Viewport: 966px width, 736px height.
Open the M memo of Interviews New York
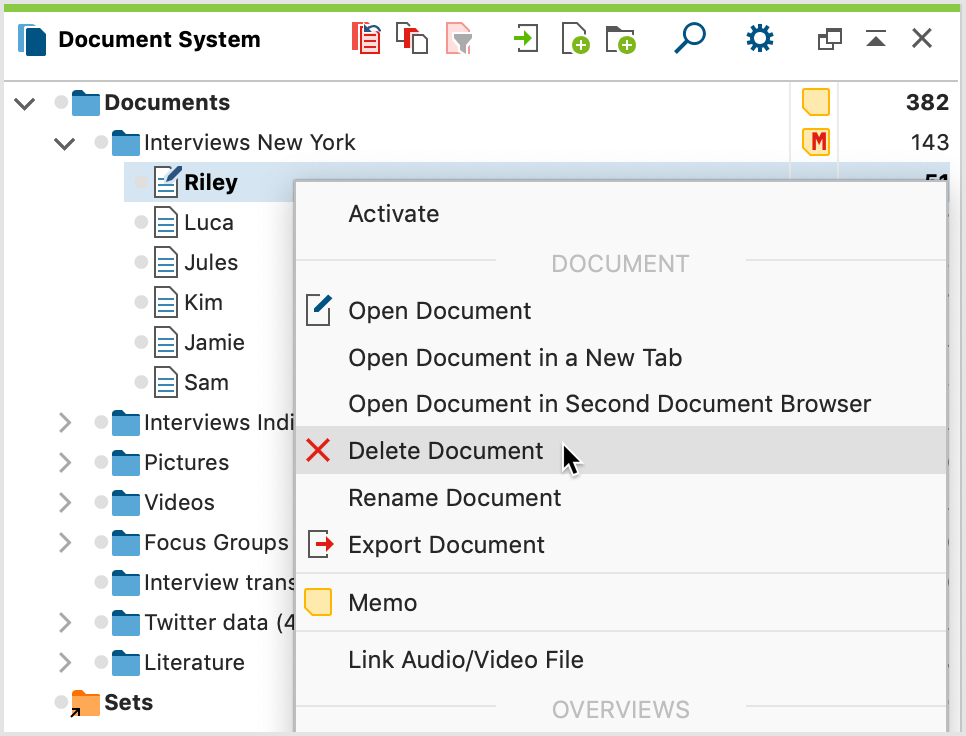click(x=815, y=142)
